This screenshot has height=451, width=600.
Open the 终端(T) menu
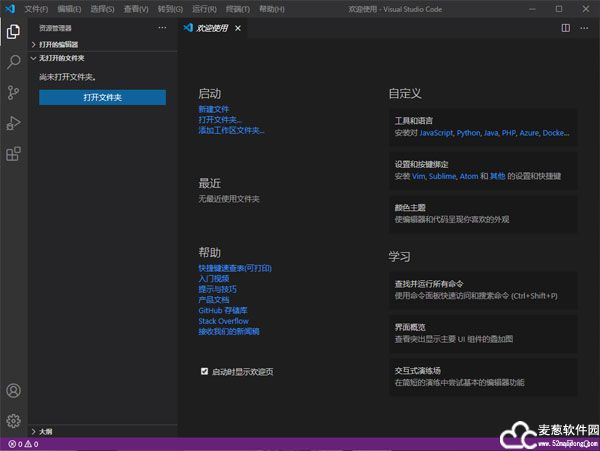(238, 9)
